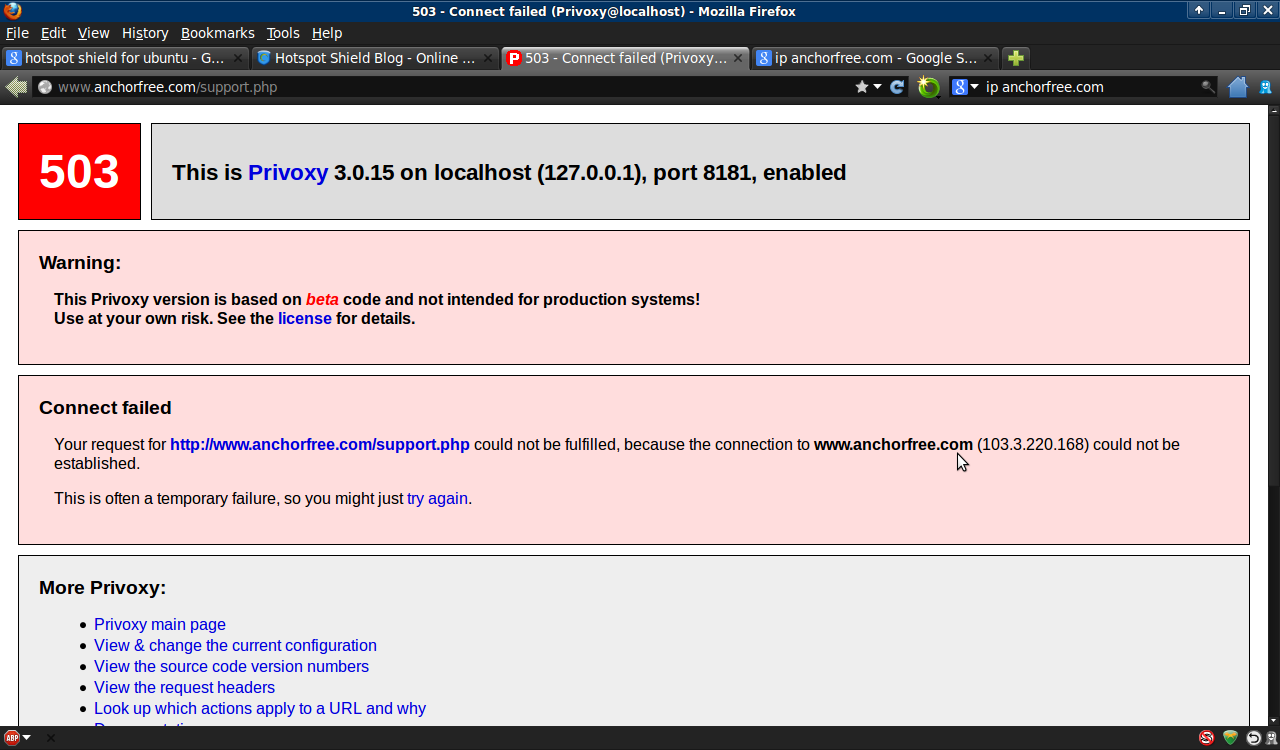Switch to 'ip anchorfree.com - Google S...' tab

coord(875,58)
